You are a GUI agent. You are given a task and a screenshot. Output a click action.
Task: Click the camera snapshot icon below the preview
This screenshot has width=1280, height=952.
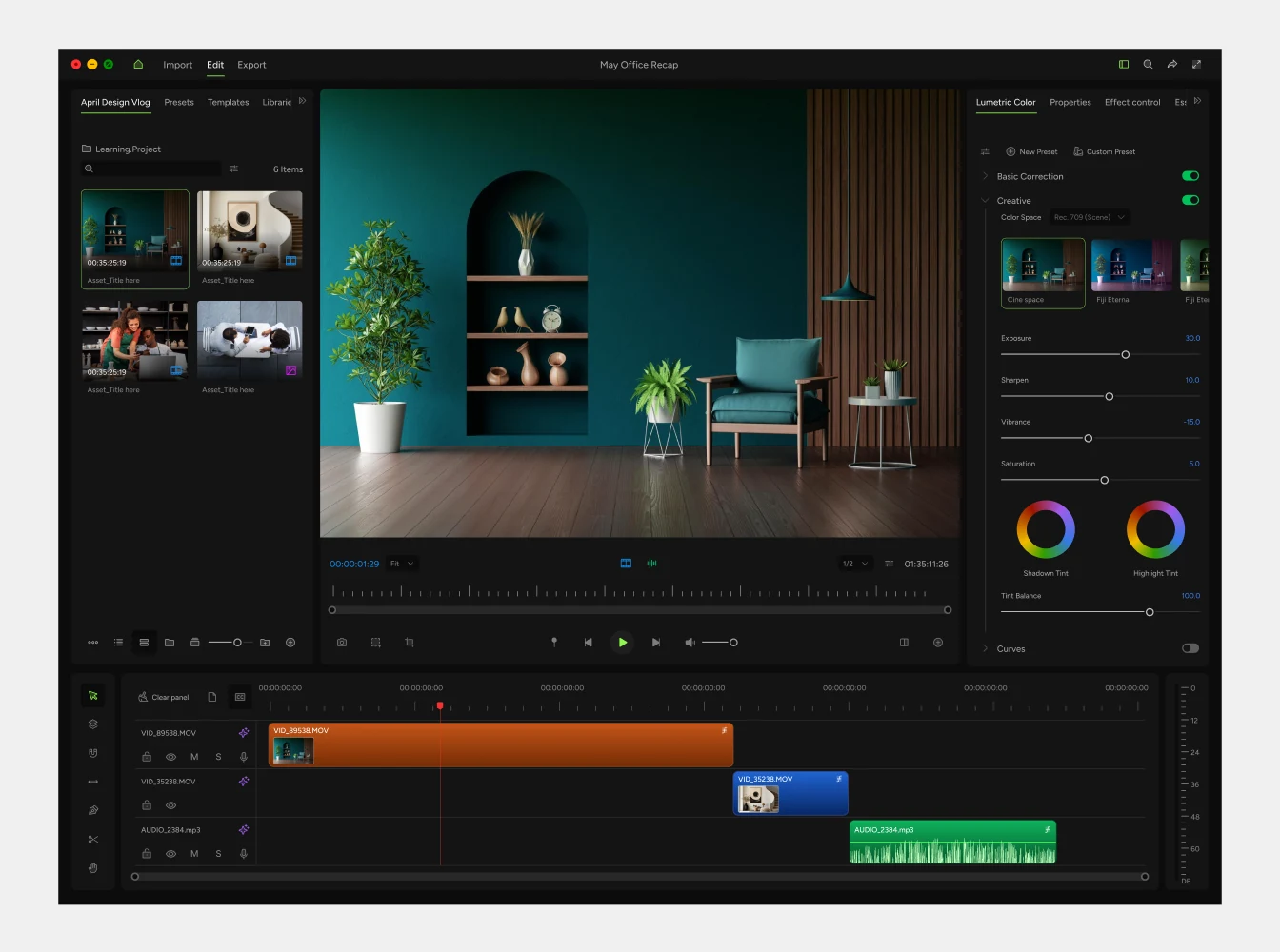coord(342,643)
